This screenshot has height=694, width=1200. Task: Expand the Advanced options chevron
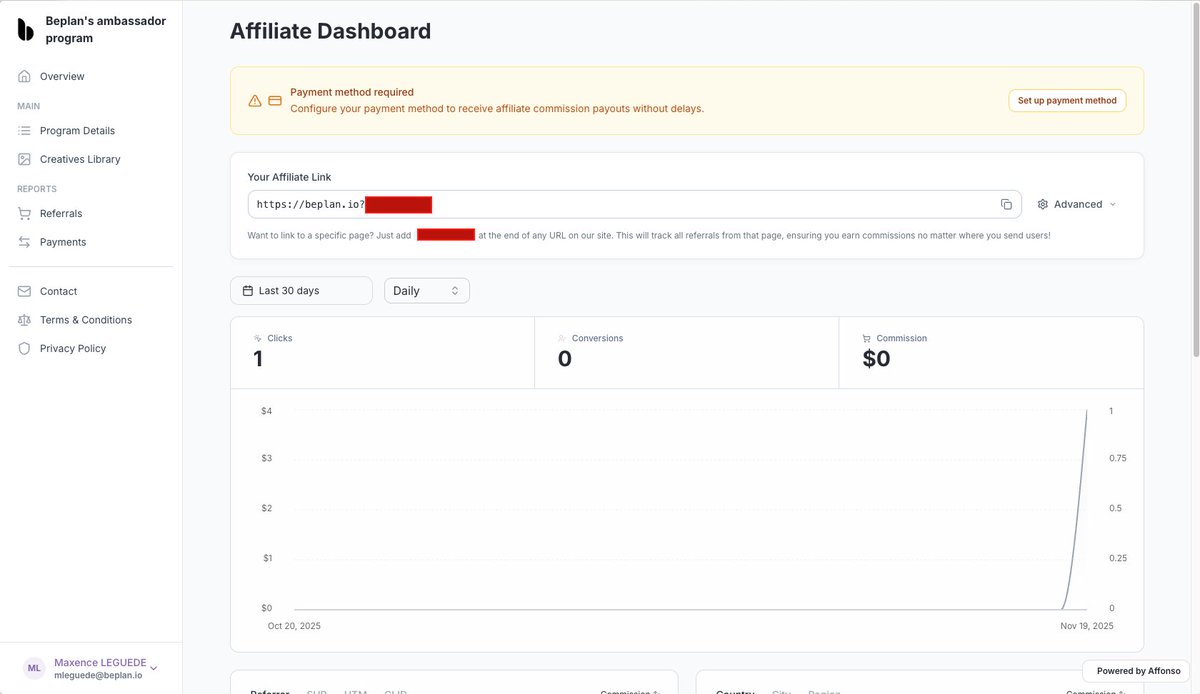(x=1113, y=203)
